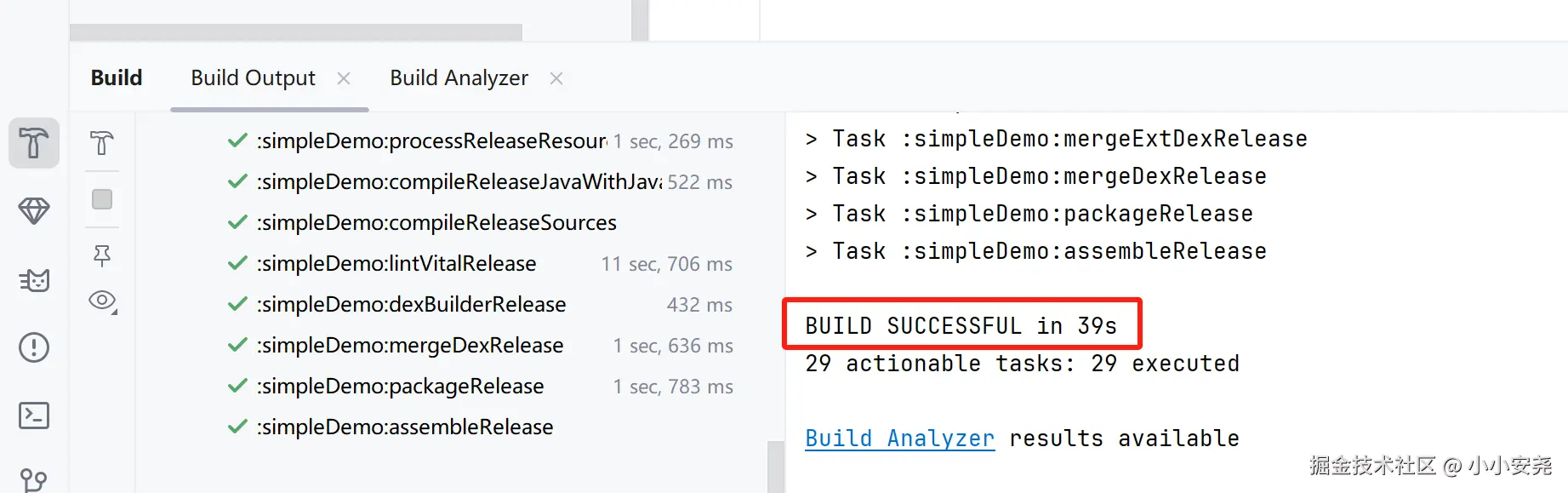The width and height of the screenshot is (1568, 493).
Task: Toggle the pin tab icon
Action: coord(102,255)
